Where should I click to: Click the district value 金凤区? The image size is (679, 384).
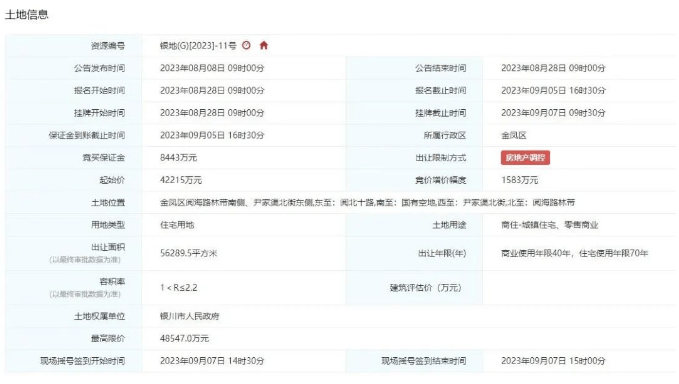point(514,136)
